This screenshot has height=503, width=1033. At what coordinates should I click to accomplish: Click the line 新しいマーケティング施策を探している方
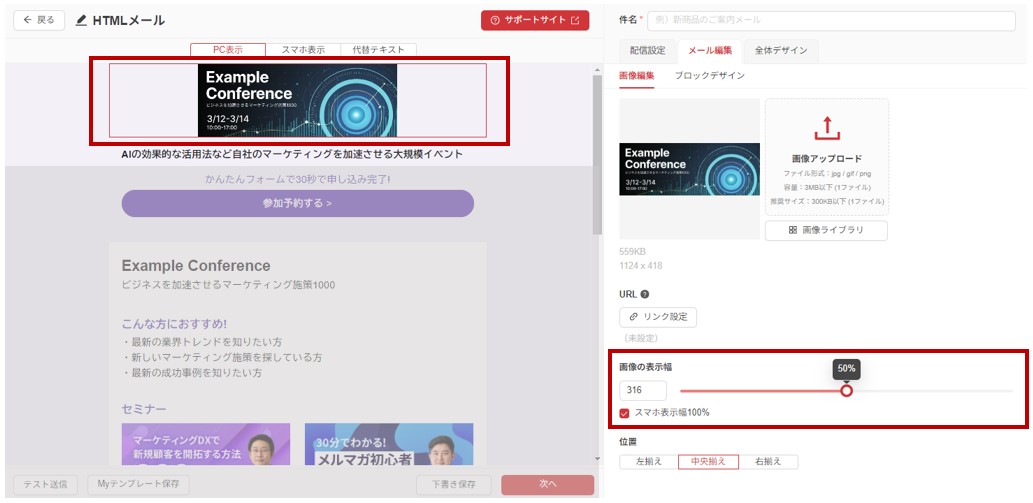[x=222, y=357]
